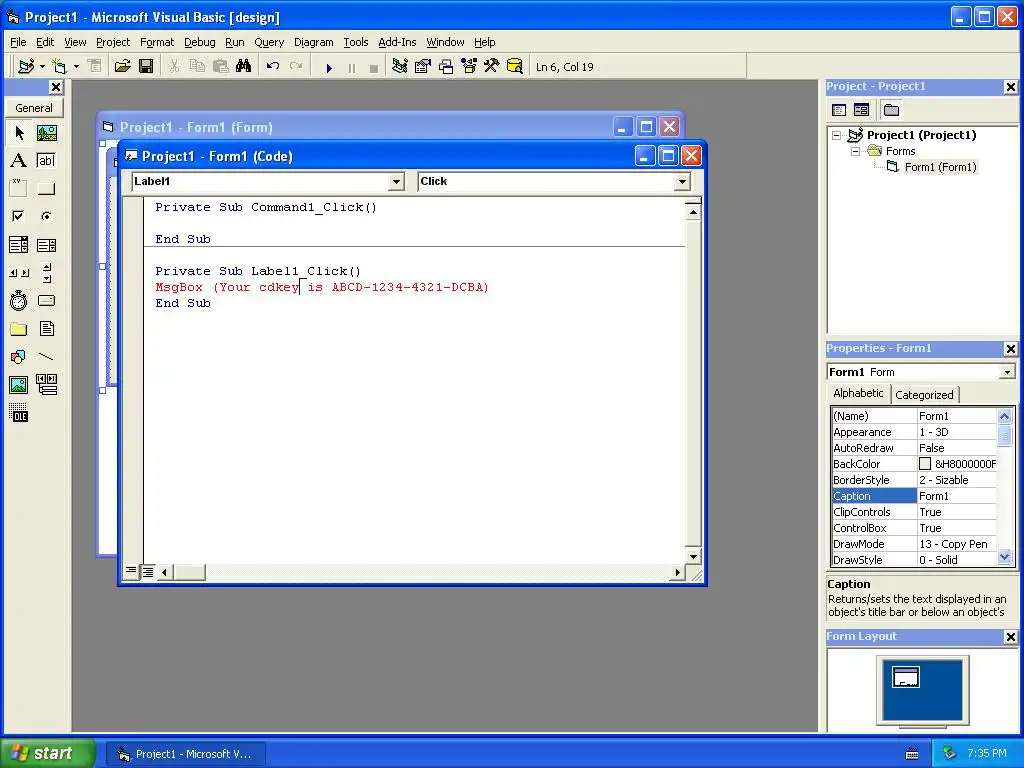Select the CheckBox tool in toolbox

pyautogui.click(x=19, y=216)
